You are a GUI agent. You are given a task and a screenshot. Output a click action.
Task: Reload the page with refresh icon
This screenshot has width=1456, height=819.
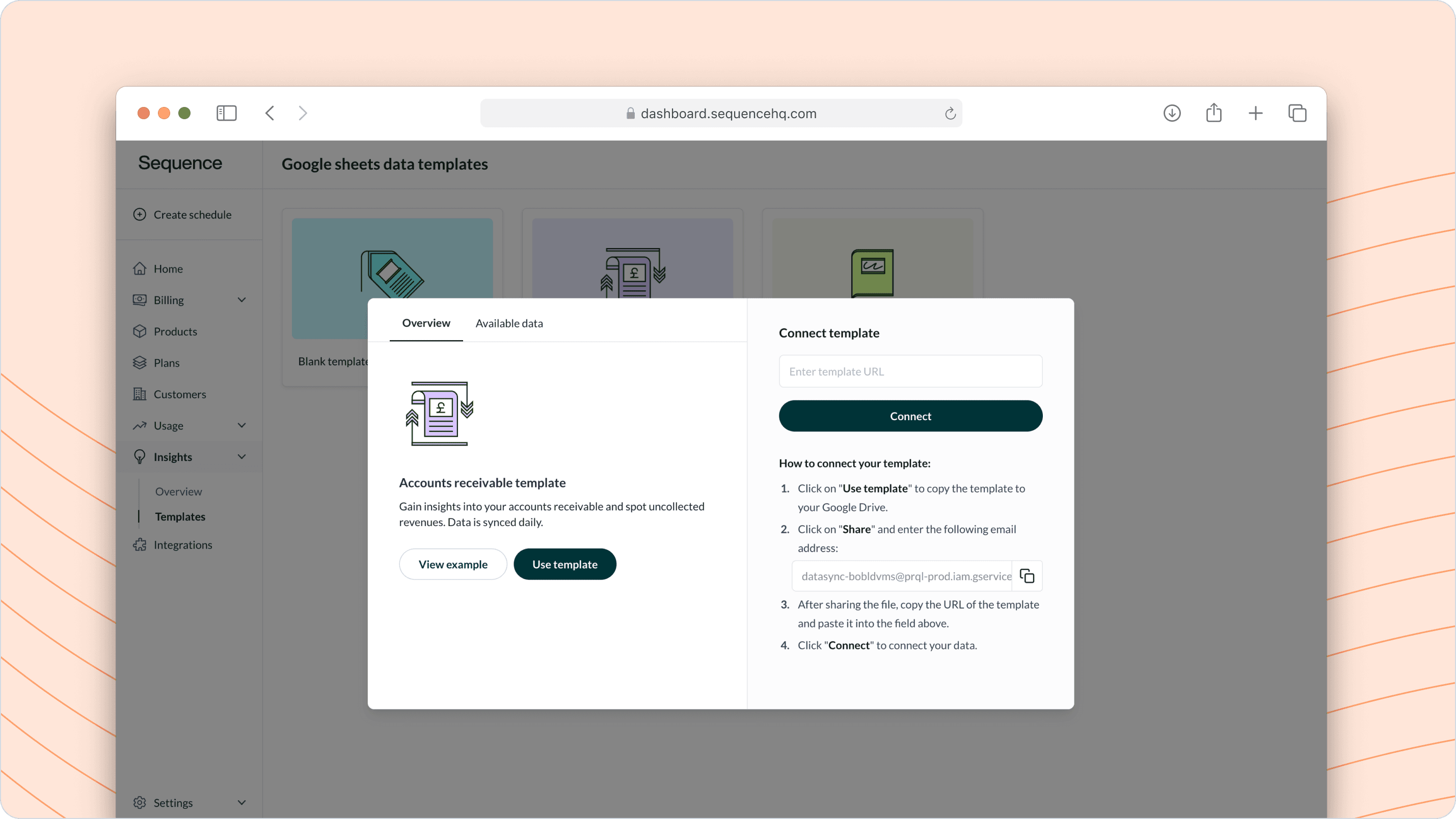(950, 114)
